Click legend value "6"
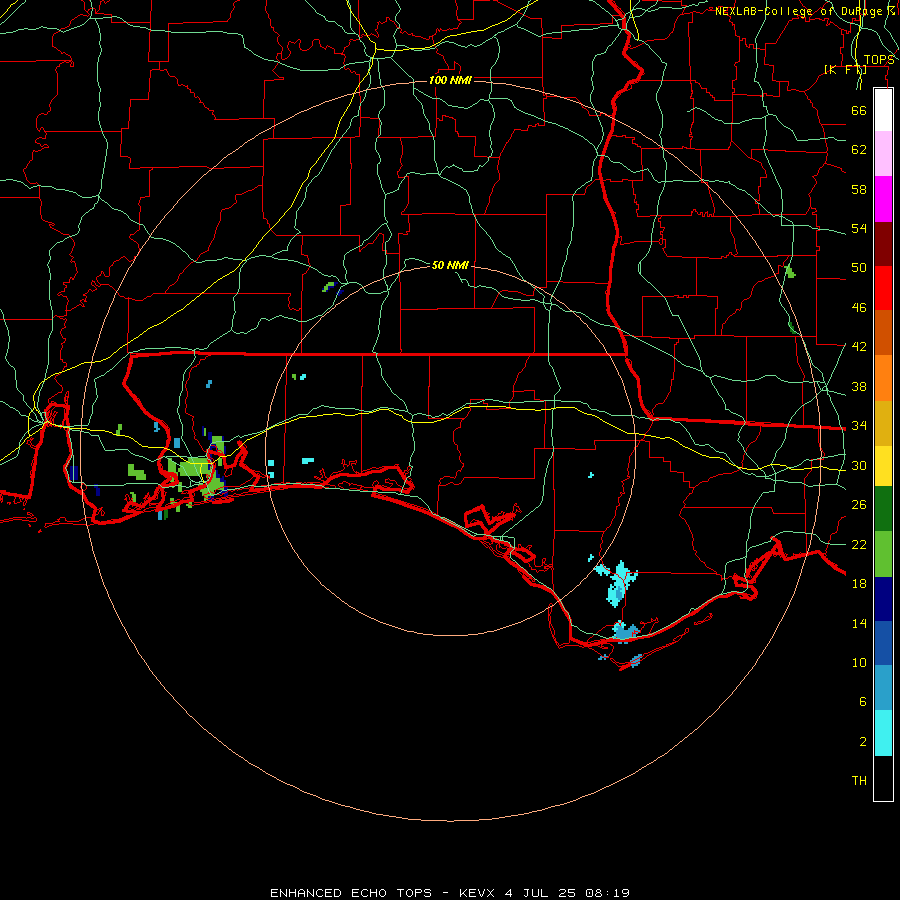This screenshot has width=900, height=900. pyautogui.click(x=863, y=702)
